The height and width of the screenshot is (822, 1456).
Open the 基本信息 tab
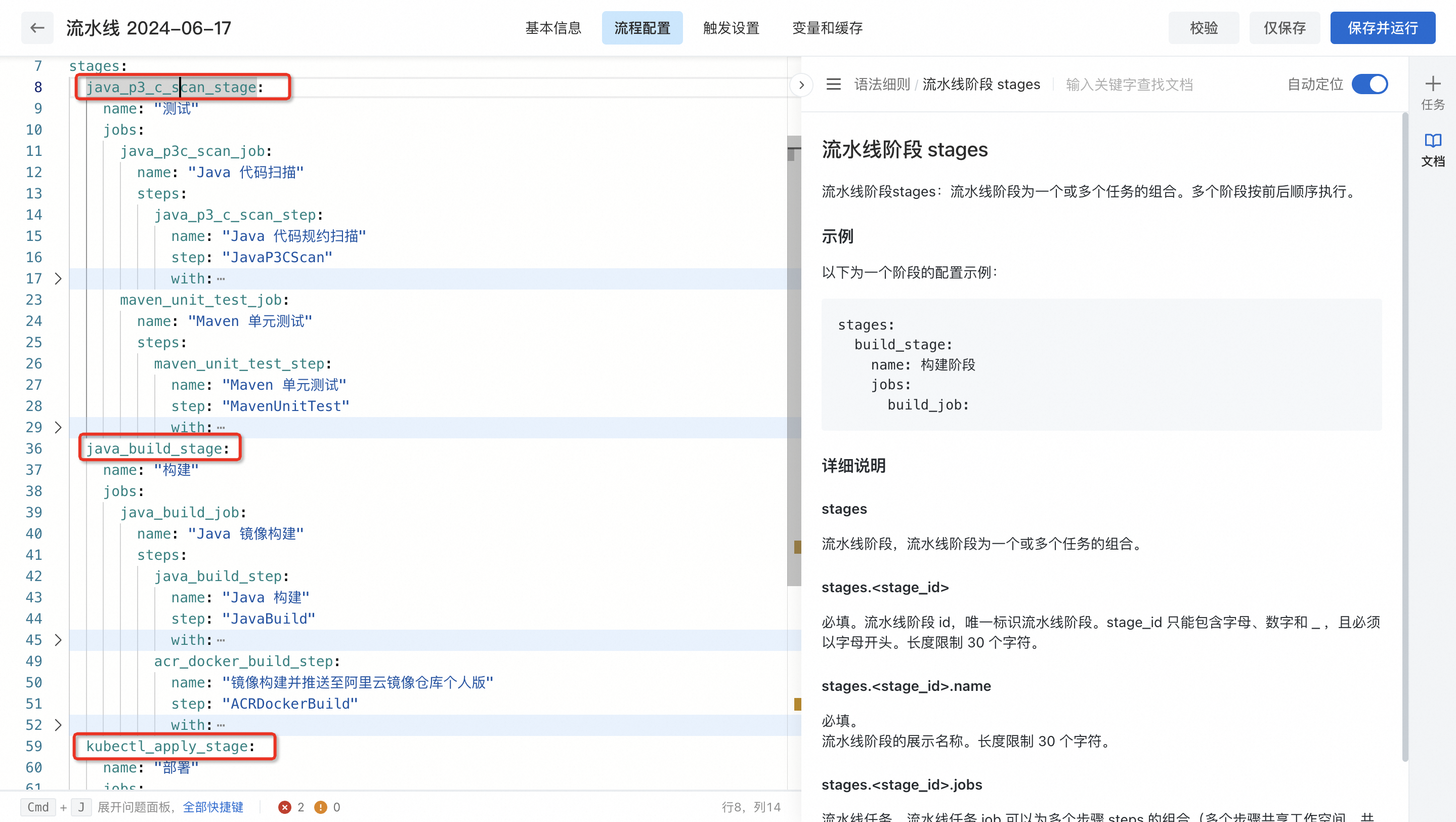pos(553,28)
